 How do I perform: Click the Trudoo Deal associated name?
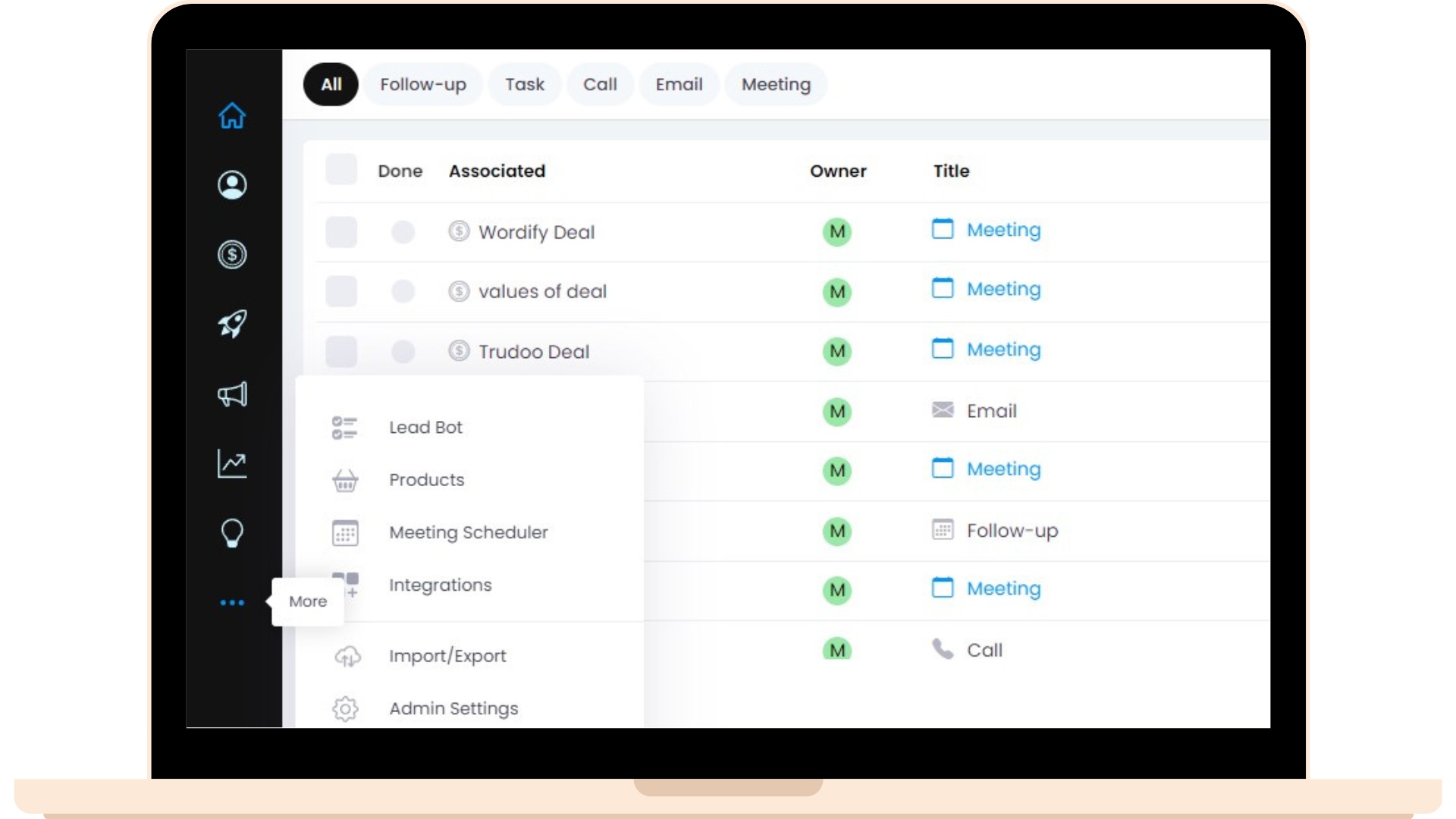pyautogui.click(x=533, y=352)
